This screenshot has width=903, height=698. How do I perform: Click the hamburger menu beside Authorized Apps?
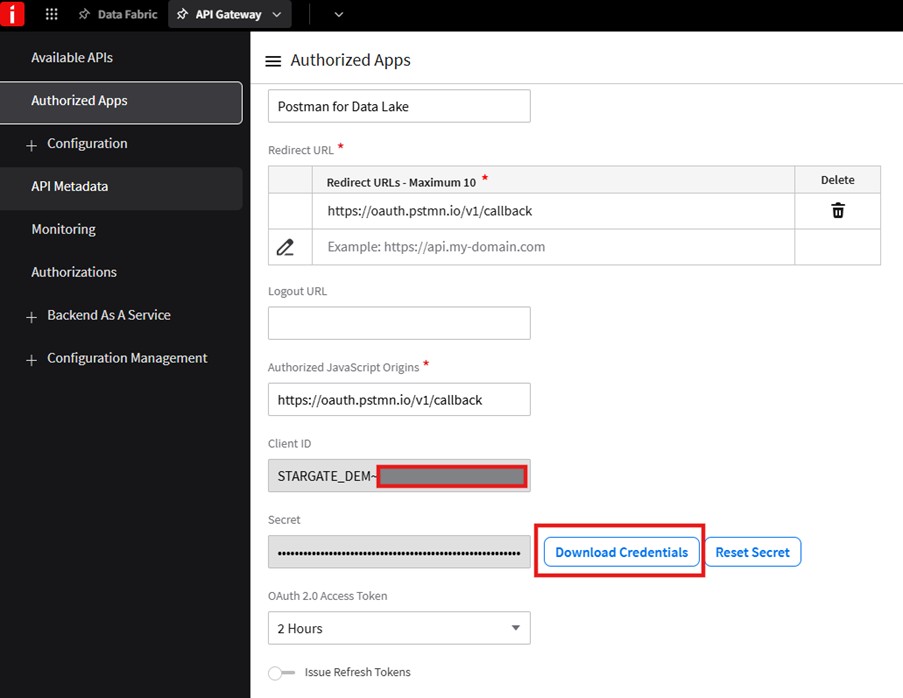pos(273,61)
